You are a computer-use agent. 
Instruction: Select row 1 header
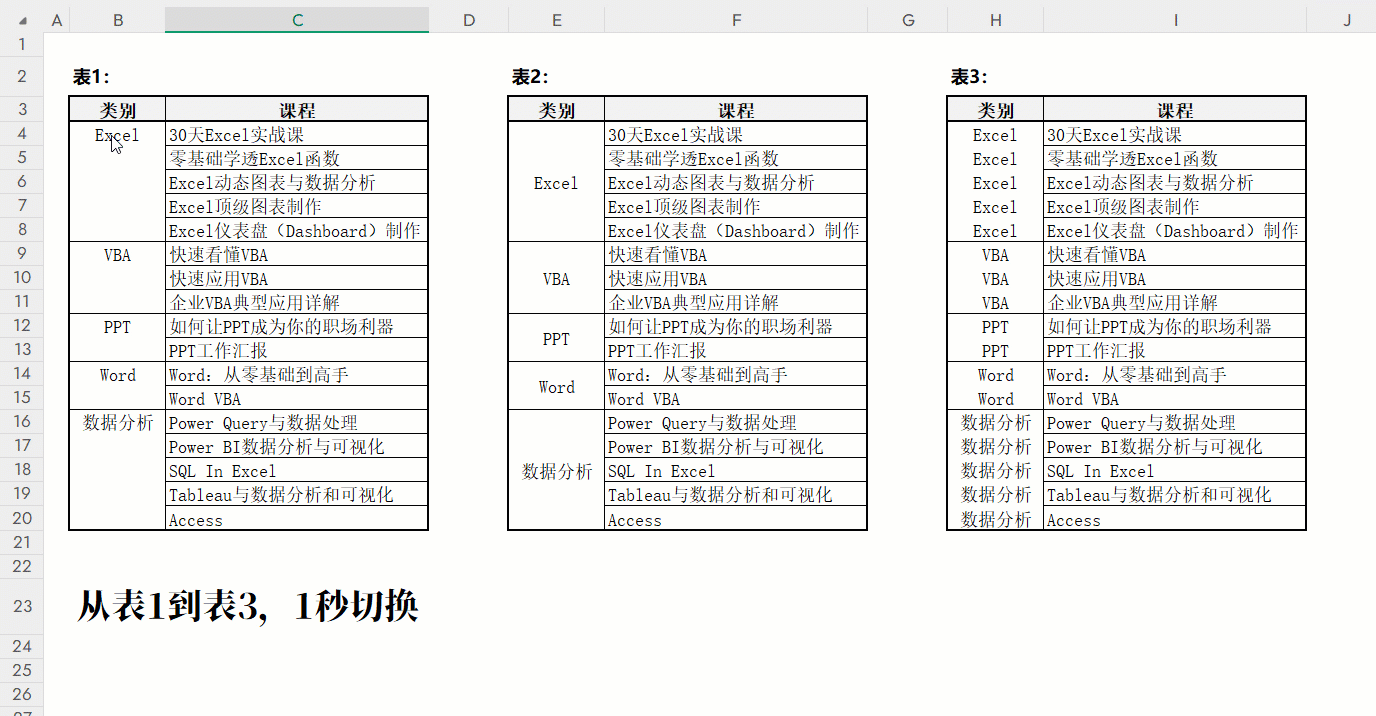point(22,45)
